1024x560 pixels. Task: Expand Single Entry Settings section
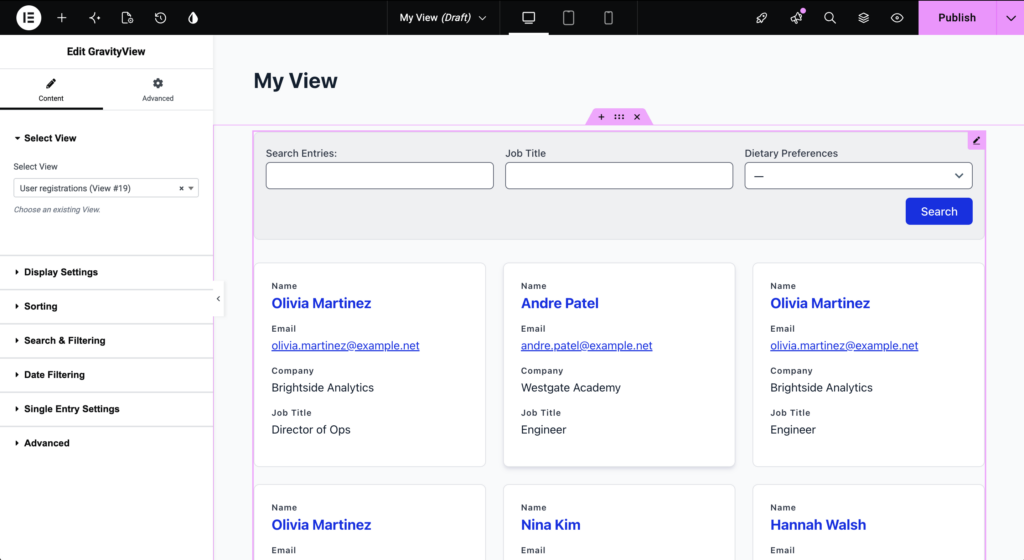[x=106, y=409]
